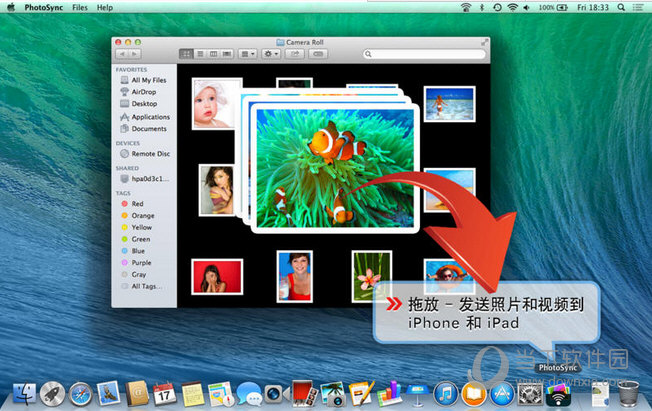Open Notification Center in menu bar
652x411 pixels.
(638, 7)
